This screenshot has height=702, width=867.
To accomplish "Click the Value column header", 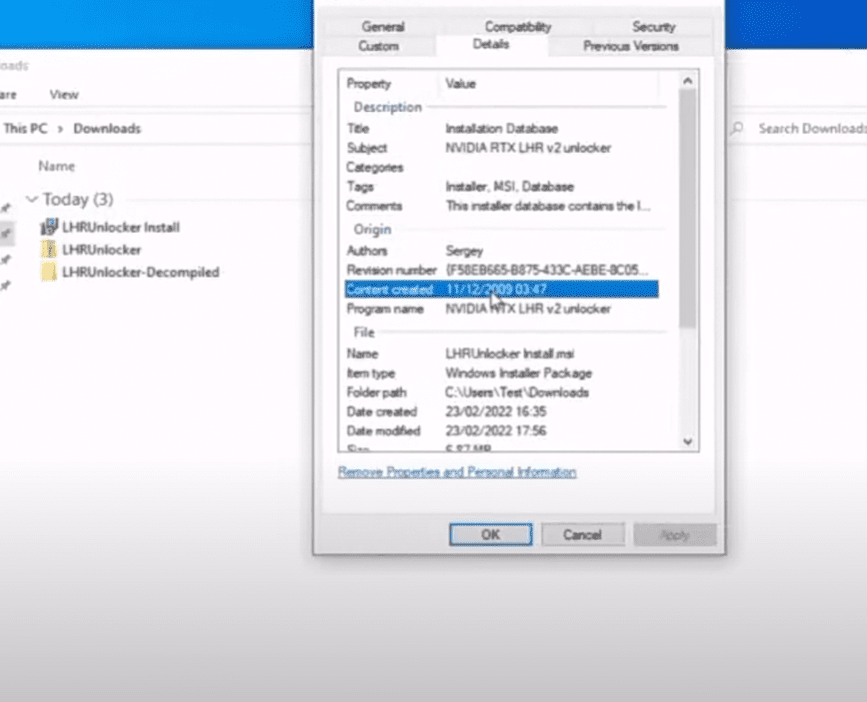I will coord(461,83).
